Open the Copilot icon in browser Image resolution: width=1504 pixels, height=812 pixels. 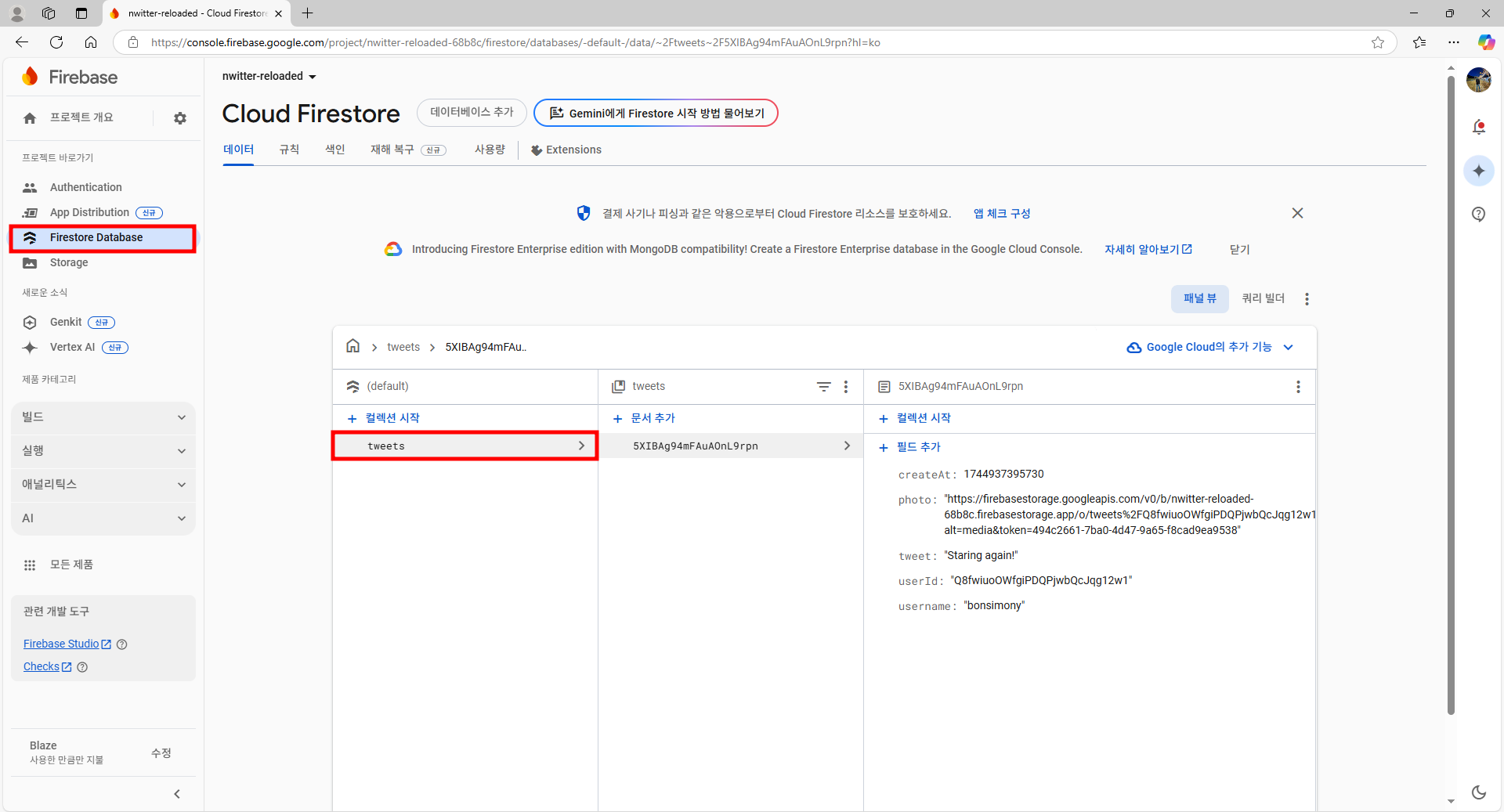[x=1486, y=42]
